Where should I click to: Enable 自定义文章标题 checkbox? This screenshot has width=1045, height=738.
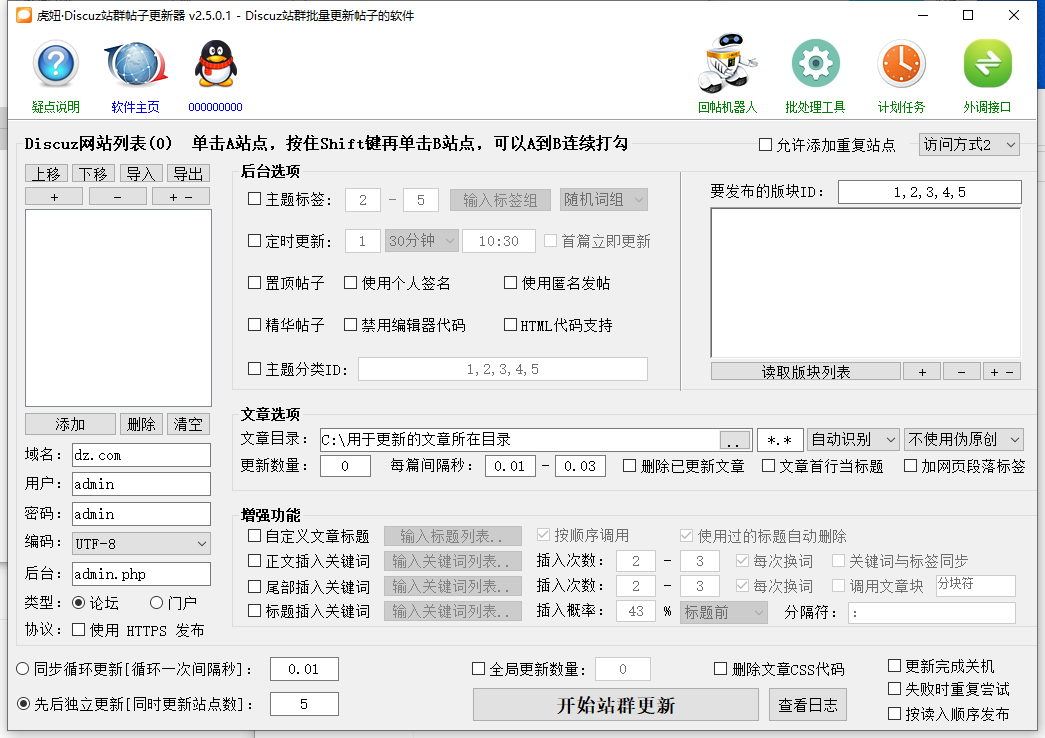(x=254, y=535)
